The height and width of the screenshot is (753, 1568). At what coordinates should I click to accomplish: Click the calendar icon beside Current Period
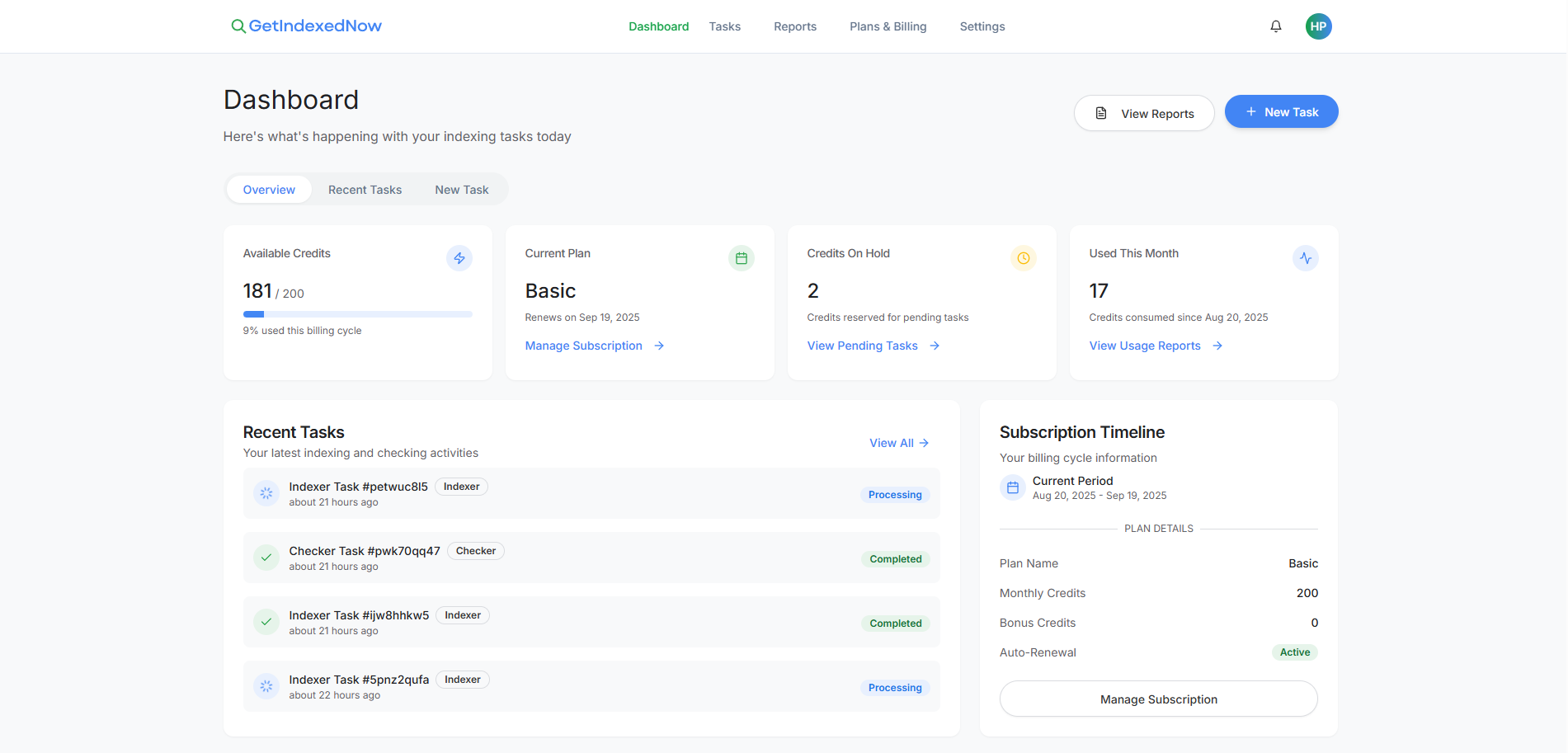pos(1012,487)
